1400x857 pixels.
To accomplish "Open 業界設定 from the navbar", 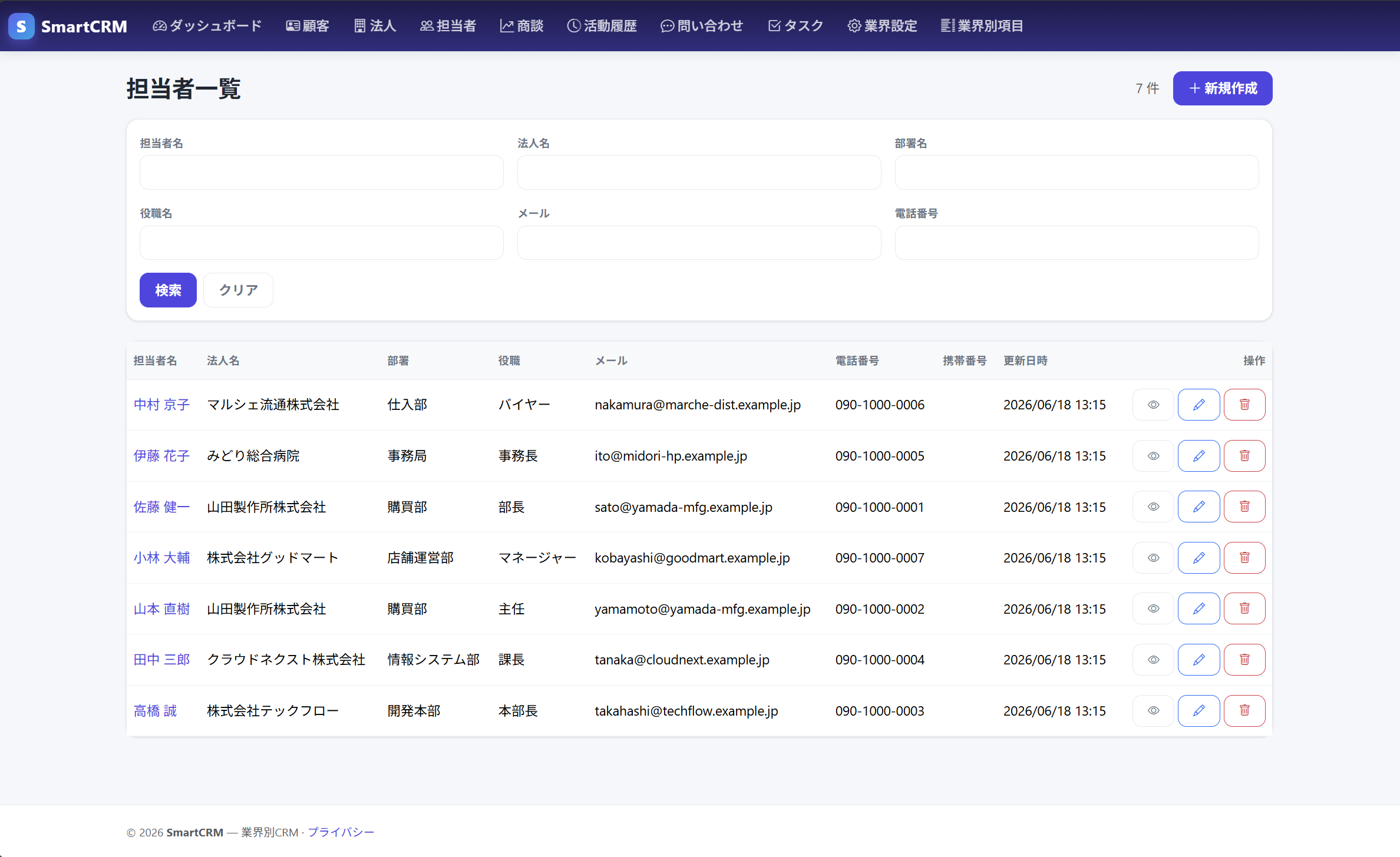I will click(x=883, y=26).
